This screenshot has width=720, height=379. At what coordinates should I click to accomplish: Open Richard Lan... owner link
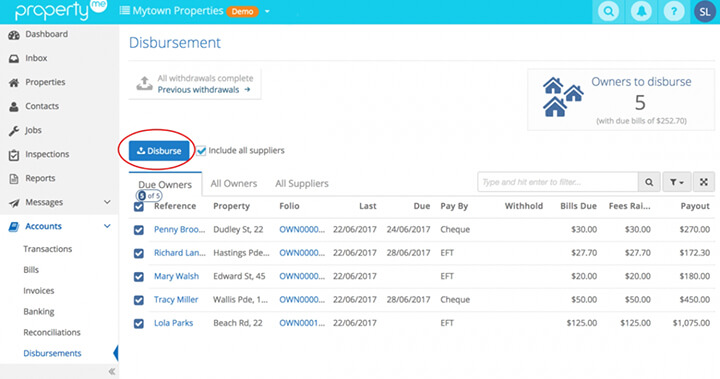point(180,253)
